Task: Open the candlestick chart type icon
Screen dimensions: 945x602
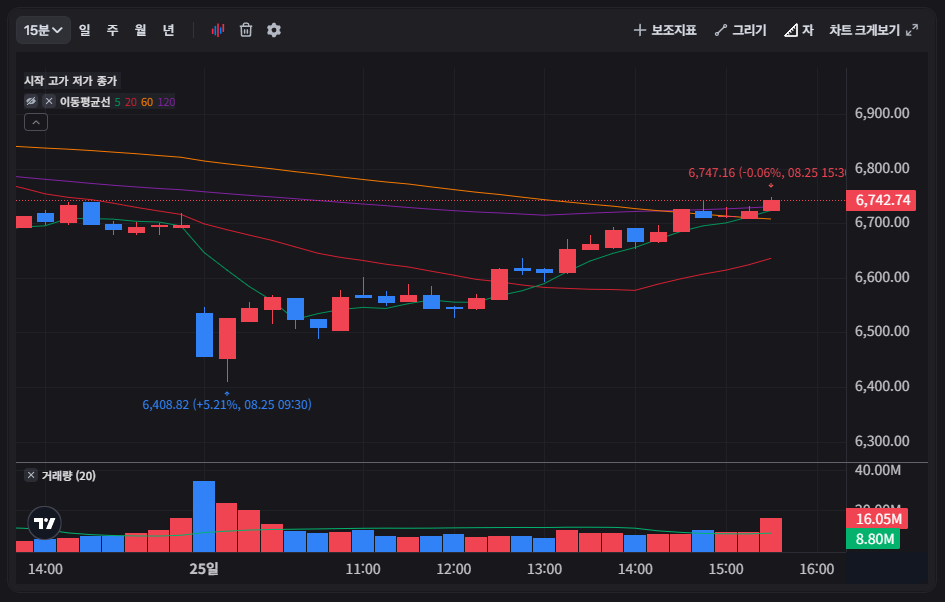Action: [x=218, y=30]
